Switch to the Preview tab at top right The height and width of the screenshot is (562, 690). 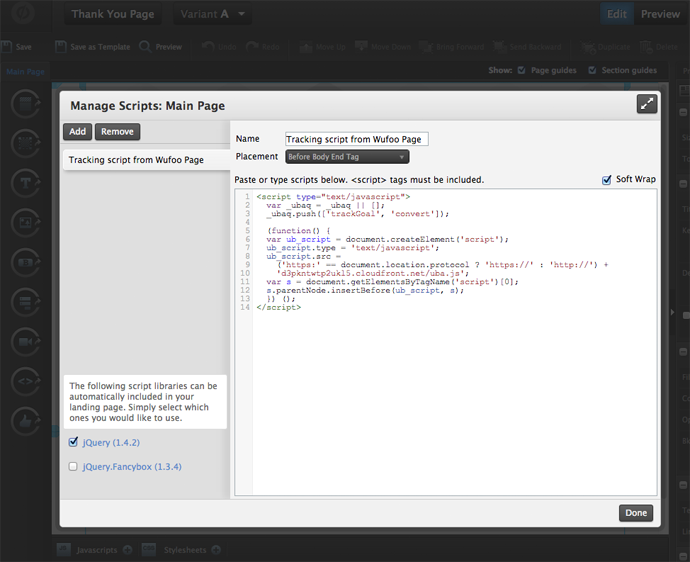[660, 14]
